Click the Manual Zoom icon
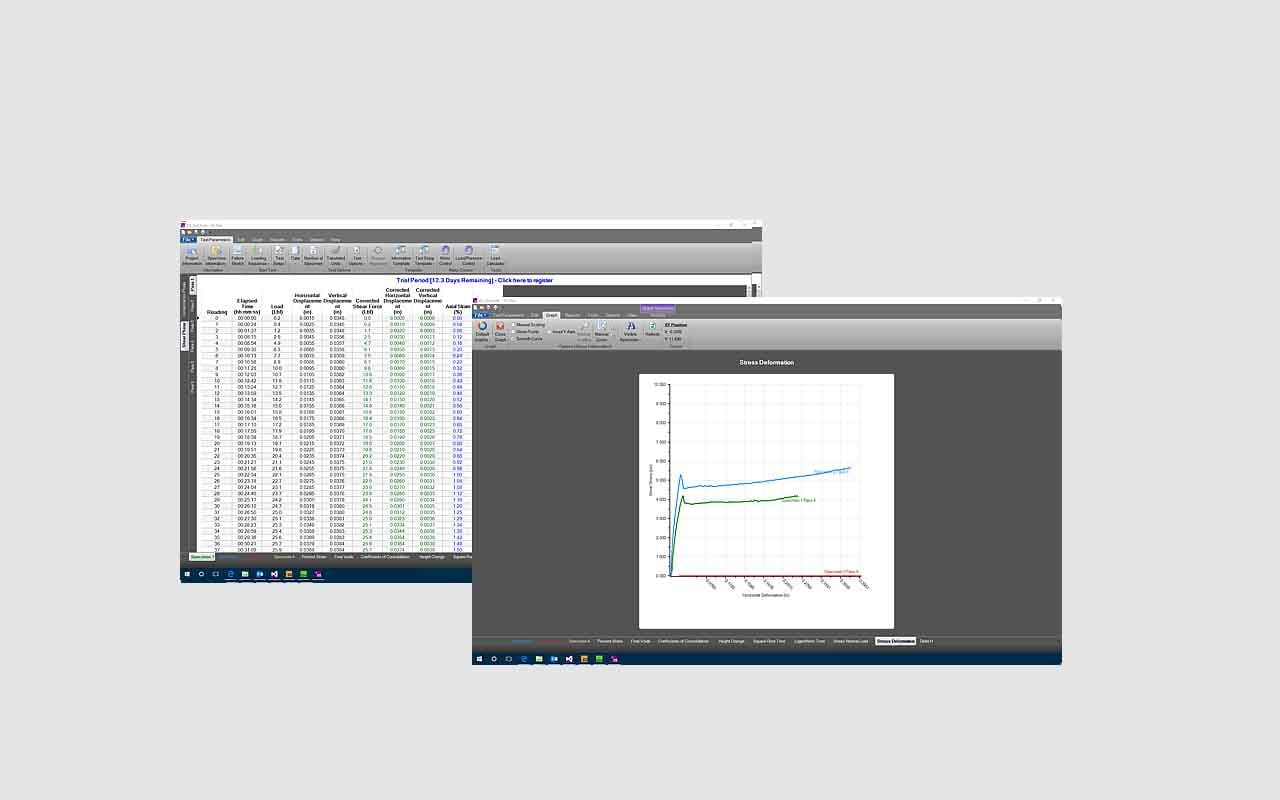The image size is (1280, 800). pos(601,332)
